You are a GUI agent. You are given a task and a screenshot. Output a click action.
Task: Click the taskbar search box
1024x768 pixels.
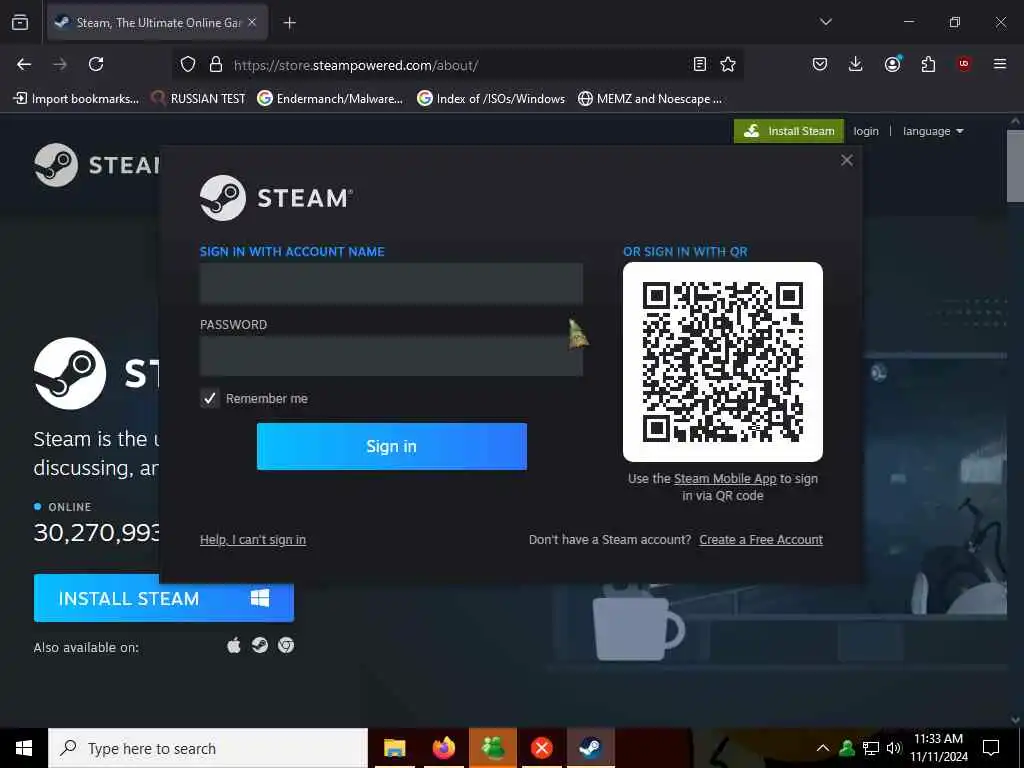point(208,748)
